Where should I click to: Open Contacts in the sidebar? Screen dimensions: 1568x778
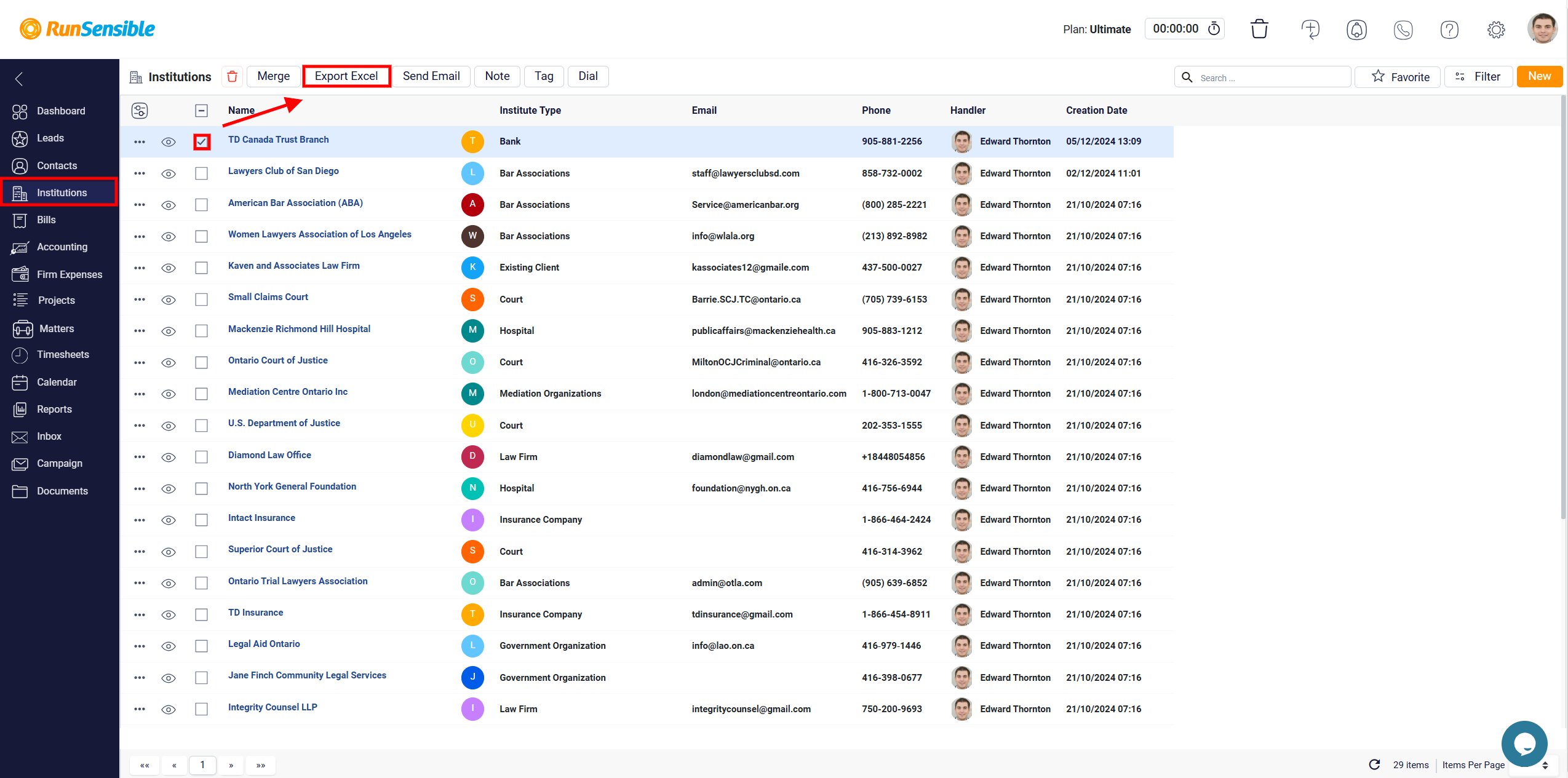(60, 165)
